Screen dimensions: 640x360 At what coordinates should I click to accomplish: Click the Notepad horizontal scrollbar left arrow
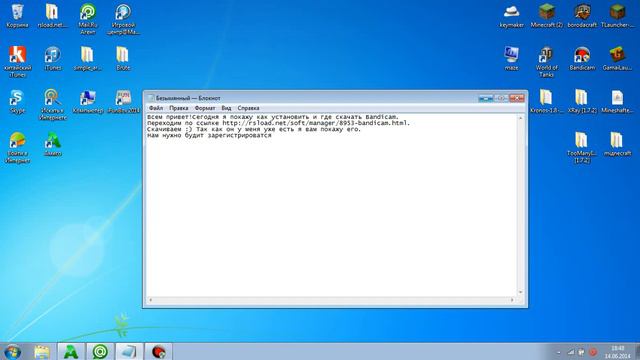(151, 300)
